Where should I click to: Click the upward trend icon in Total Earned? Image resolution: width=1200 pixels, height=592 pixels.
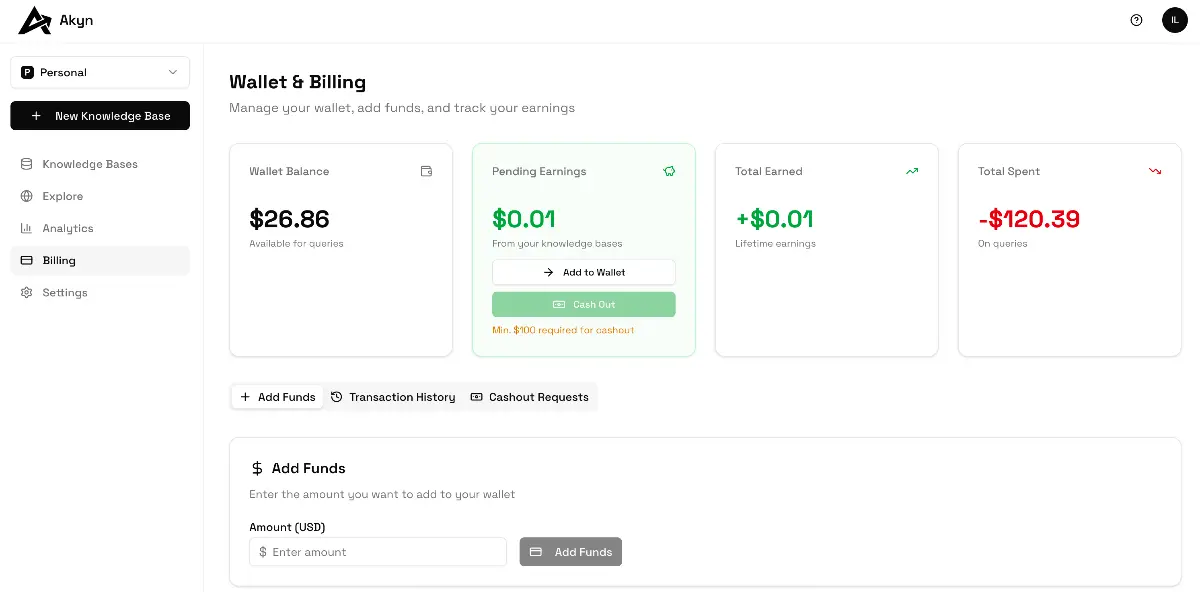point(912,171)
